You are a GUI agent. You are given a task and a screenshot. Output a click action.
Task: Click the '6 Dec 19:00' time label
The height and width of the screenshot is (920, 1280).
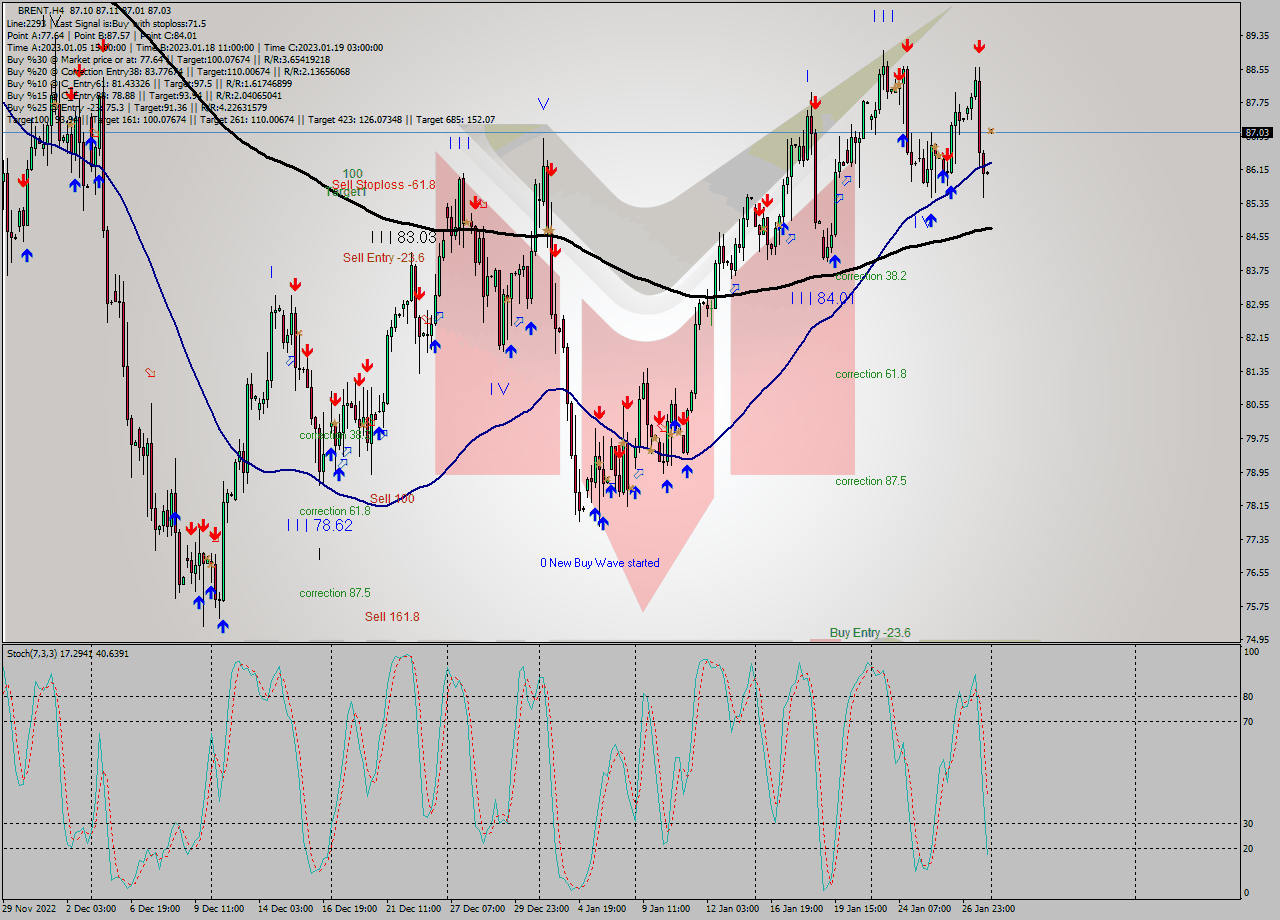157,909
